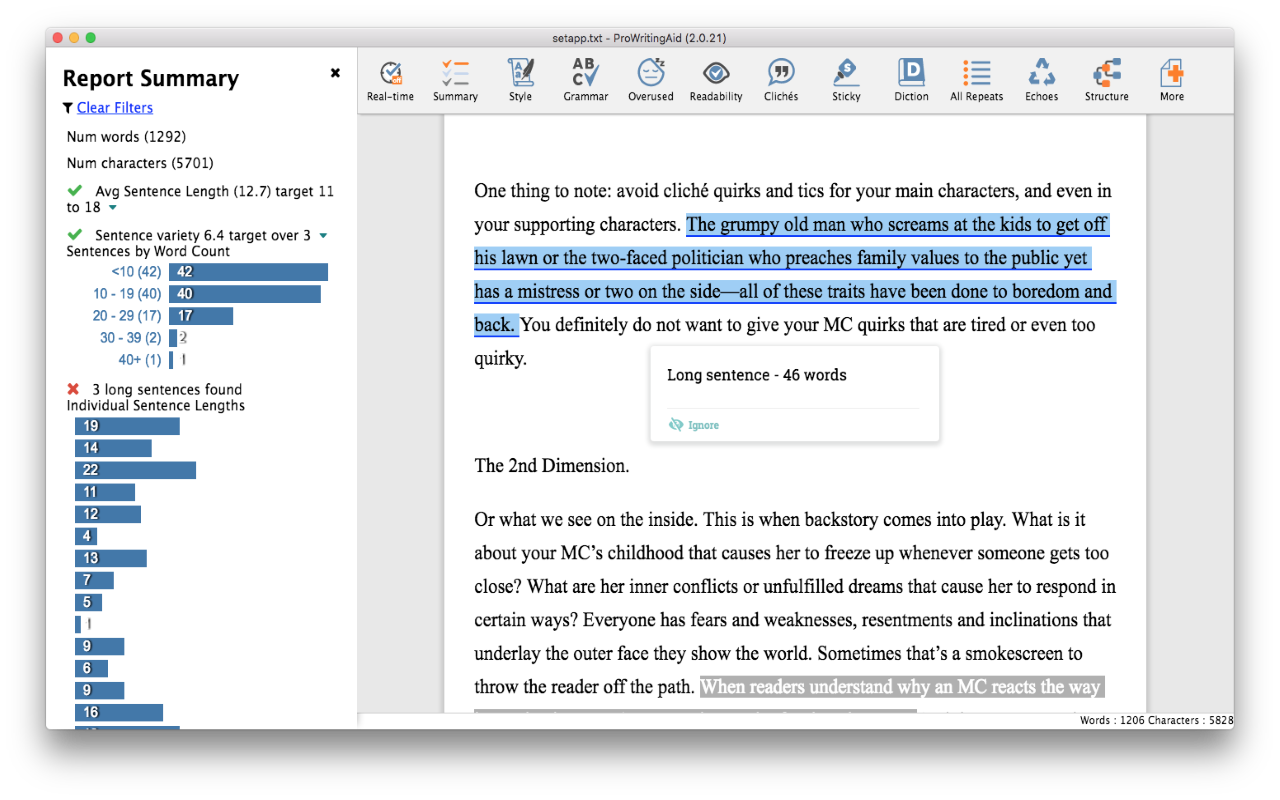Expand the Sentence variety section

tap(322, 234)
